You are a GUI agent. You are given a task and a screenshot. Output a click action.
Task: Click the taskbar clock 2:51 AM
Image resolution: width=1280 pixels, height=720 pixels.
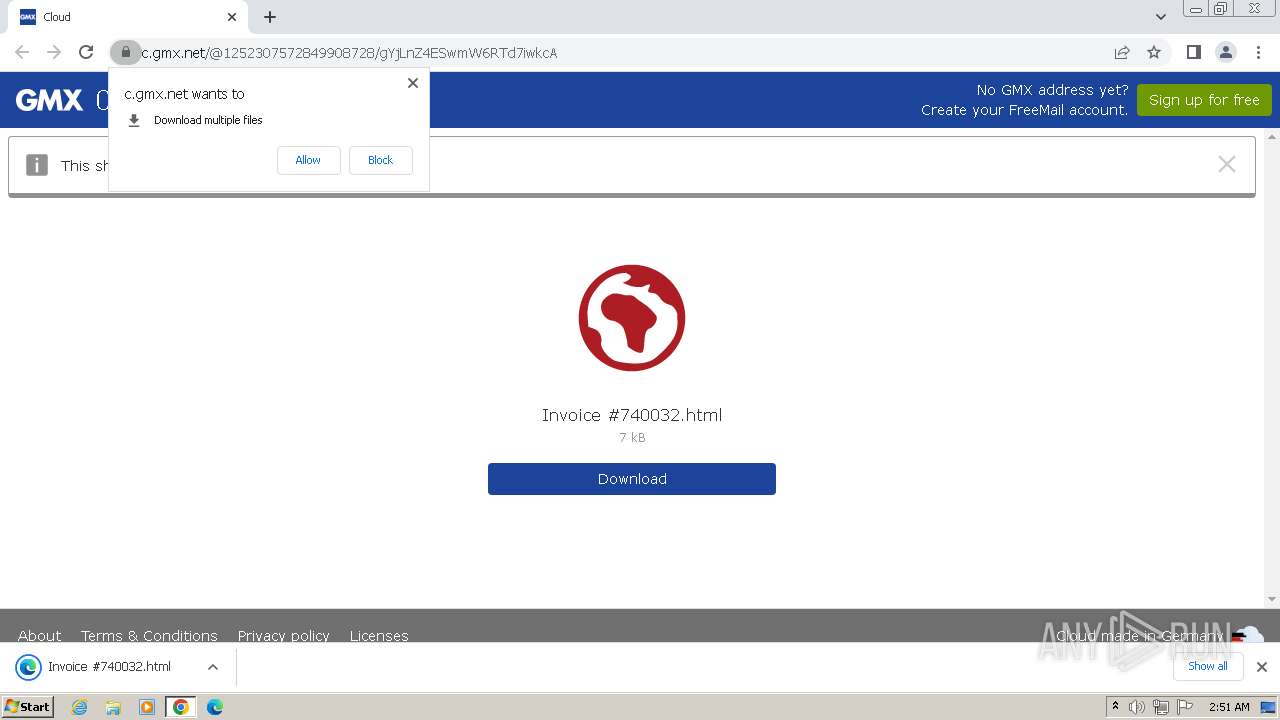pyautogui.click(x=1229, y=707)
